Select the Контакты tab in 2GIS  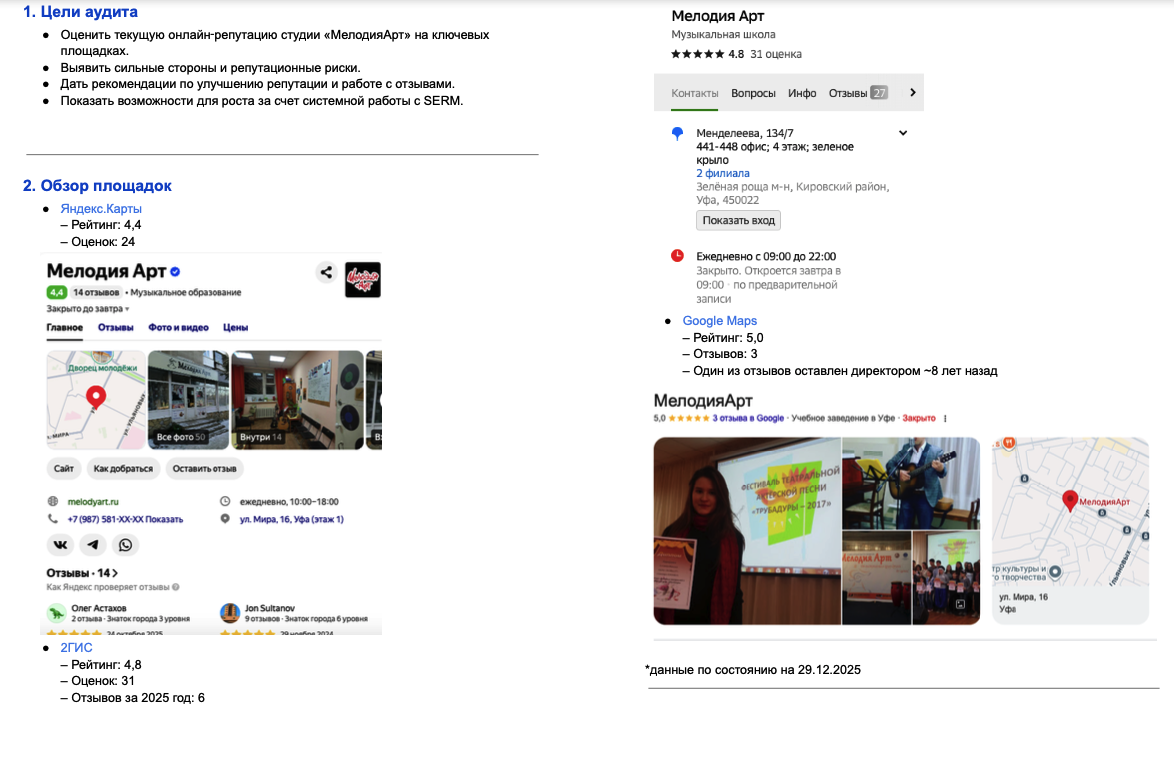[695, 94]
